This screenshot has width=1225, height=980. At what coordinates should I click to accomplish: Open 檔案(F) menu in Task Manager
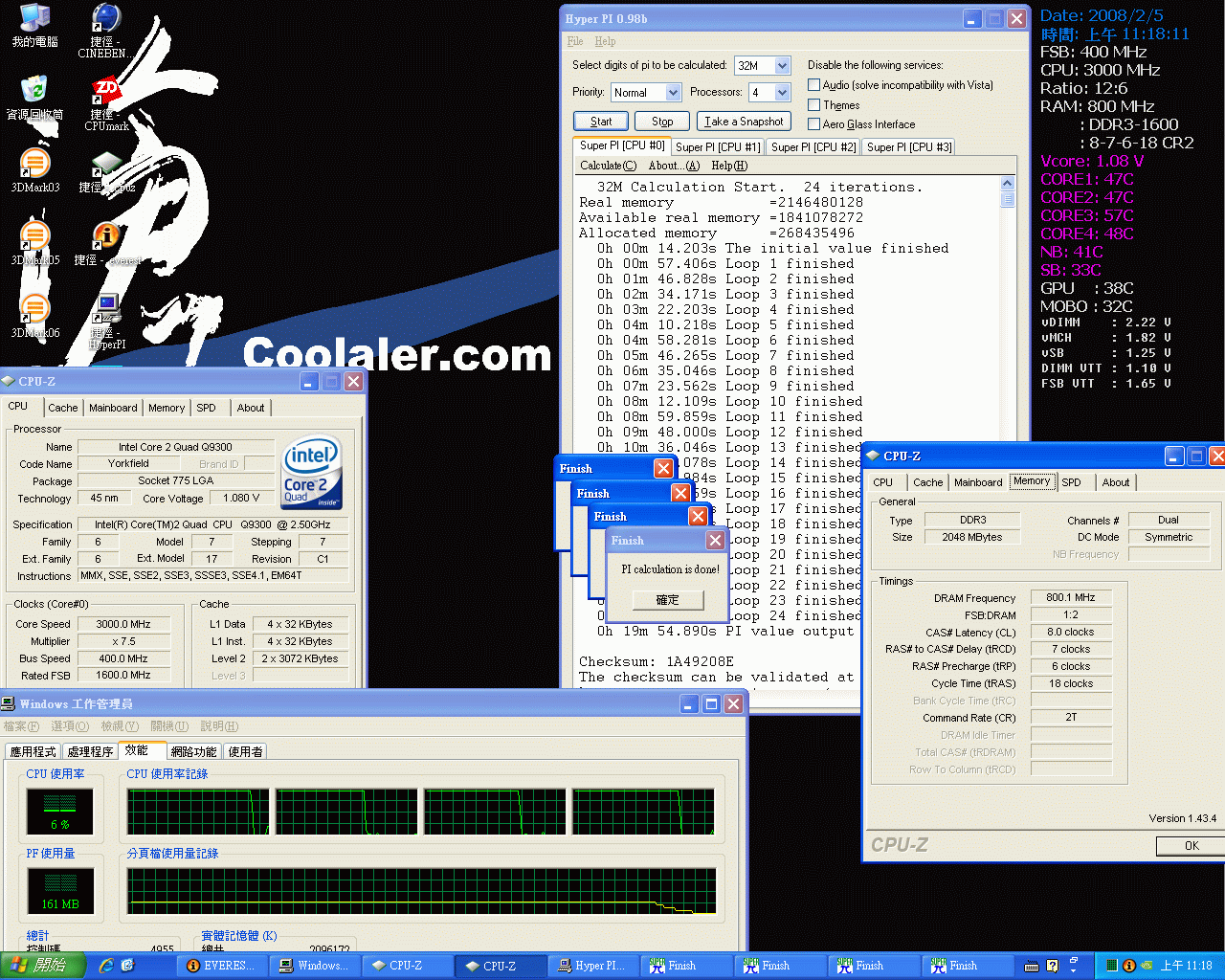pyautogui.click(x=21, y=726)
